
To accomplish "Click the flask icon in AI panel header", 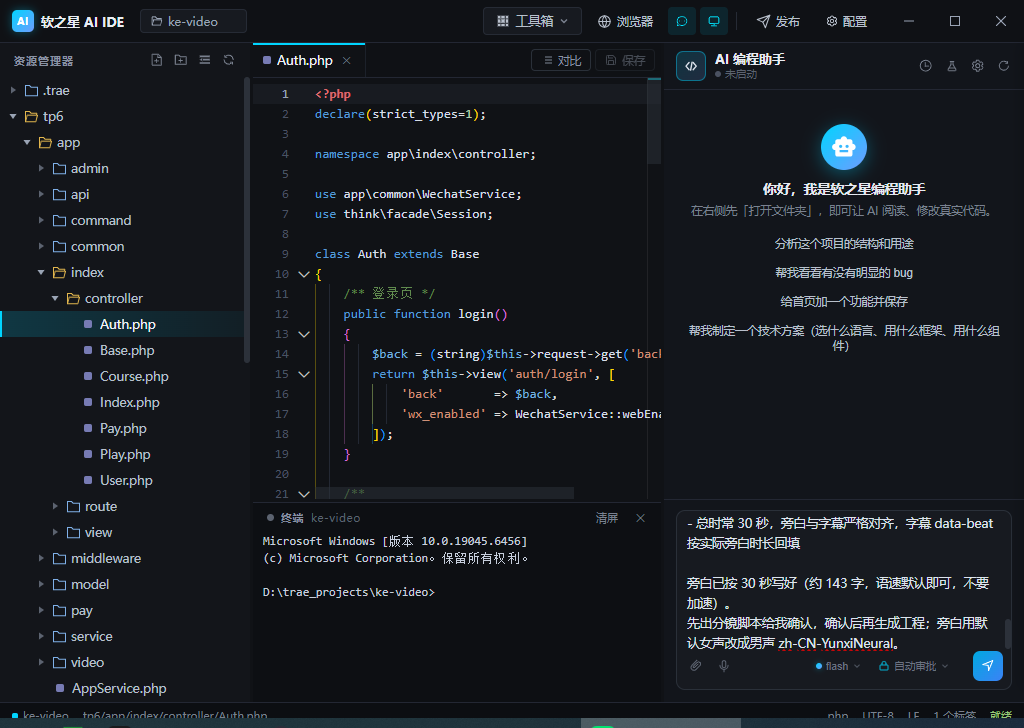I will (952, 66).
